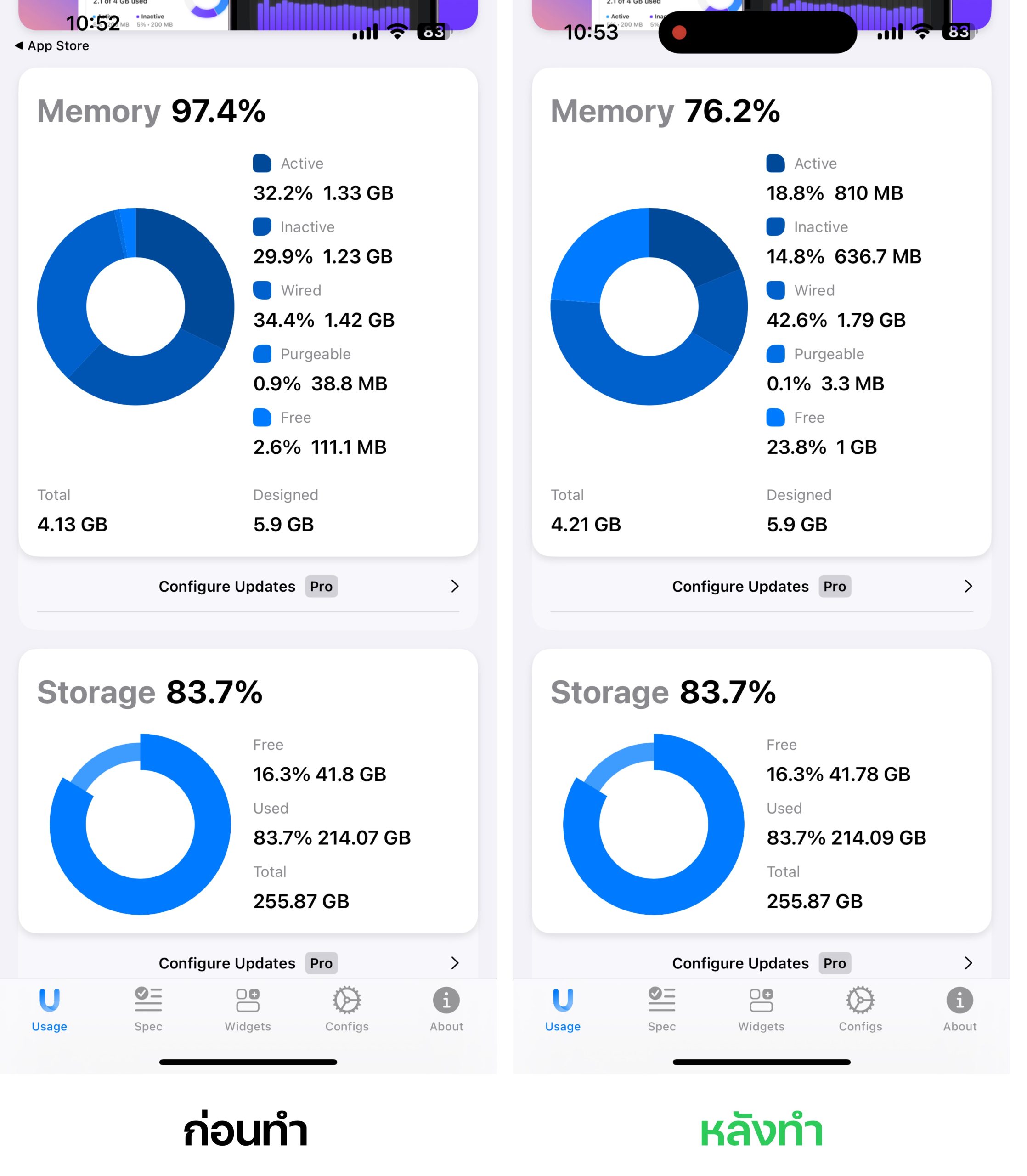Expand Configure Updates chevron below Memory 76.2% card
Viewport: 1027px width, 1176px height.
pos(968,586)
